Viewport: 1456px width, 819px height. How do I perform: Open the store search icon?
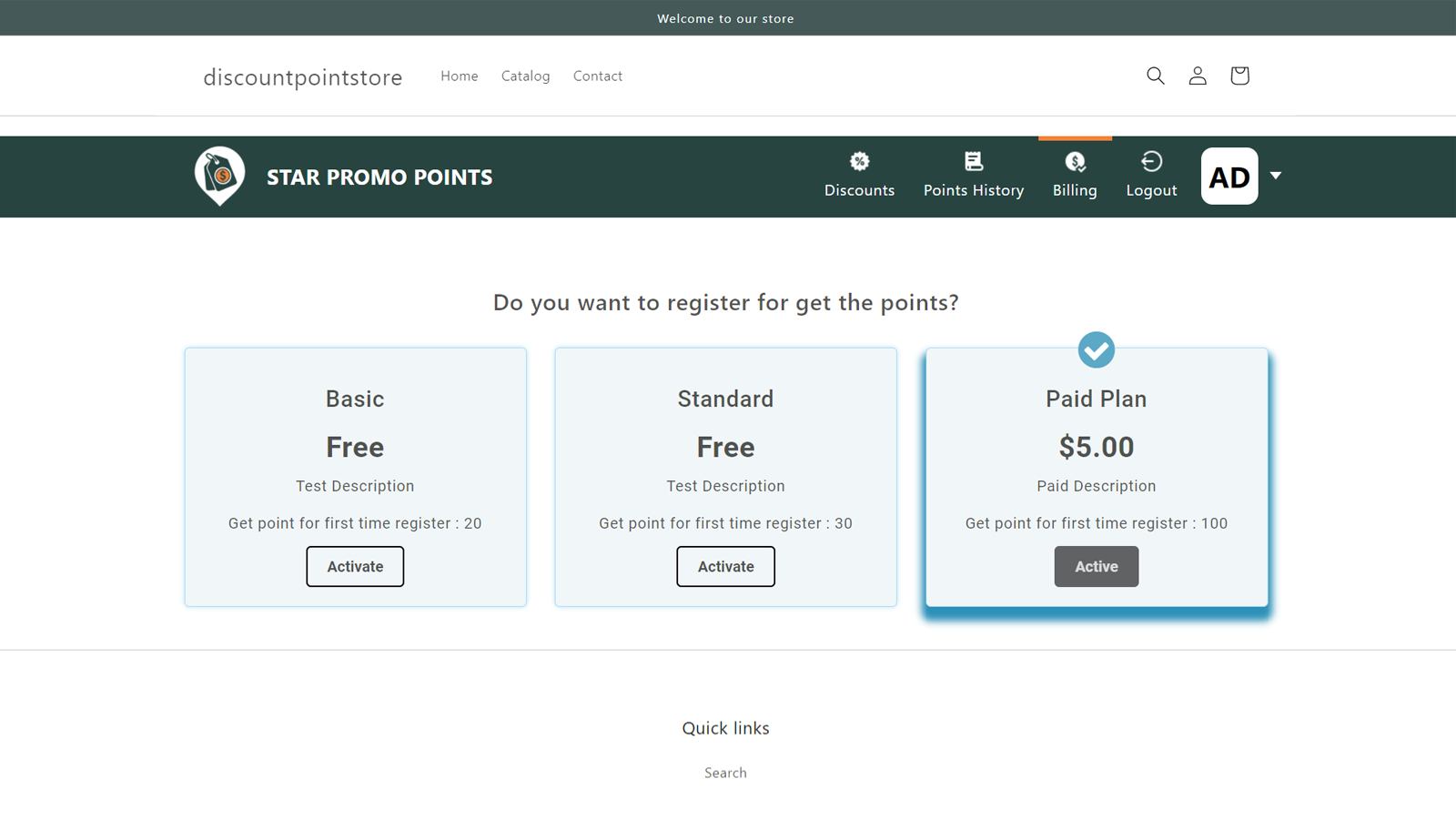(x=1155, y=76)
